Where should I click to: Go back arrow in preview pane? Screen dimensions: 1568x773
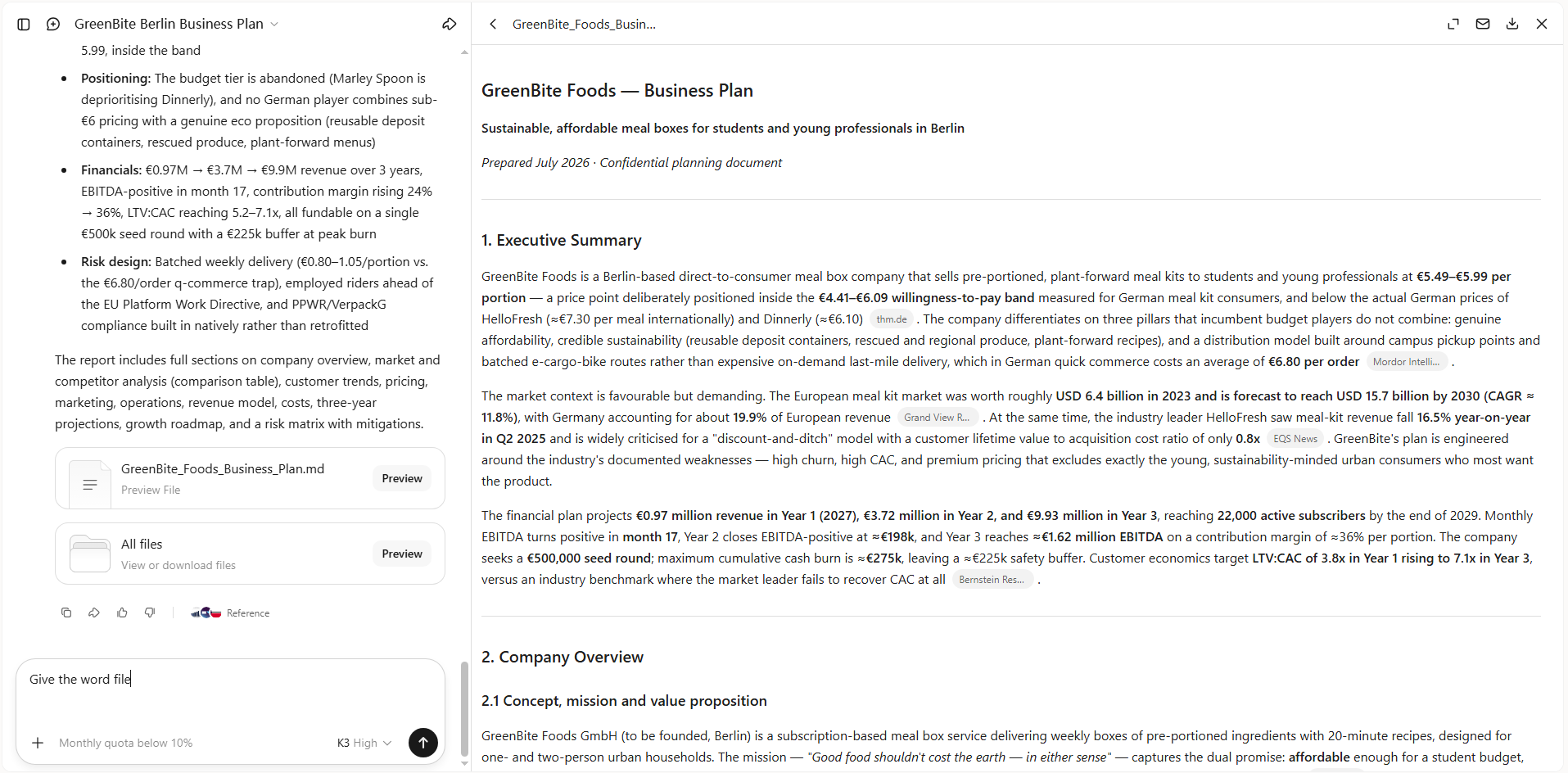pos(493,25)
